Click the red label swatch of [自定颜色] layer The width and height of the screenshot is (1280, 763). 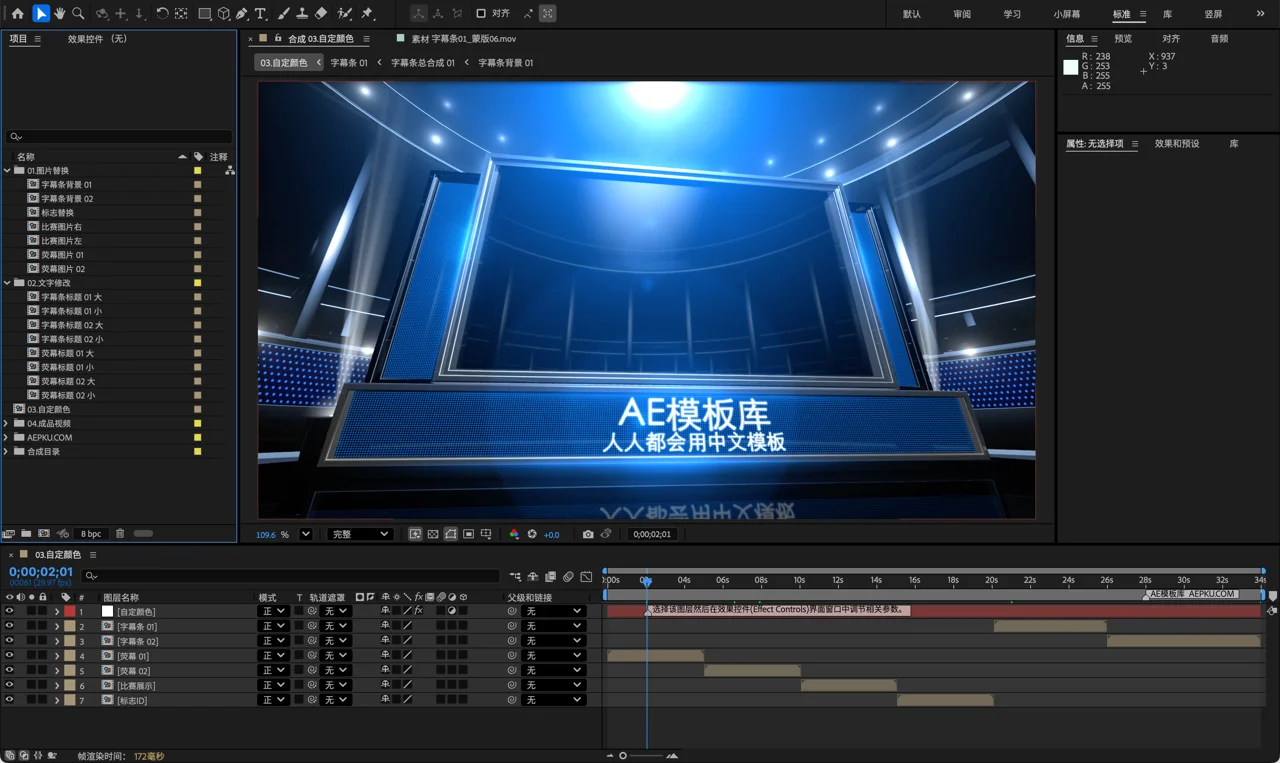tap(70, 612)
